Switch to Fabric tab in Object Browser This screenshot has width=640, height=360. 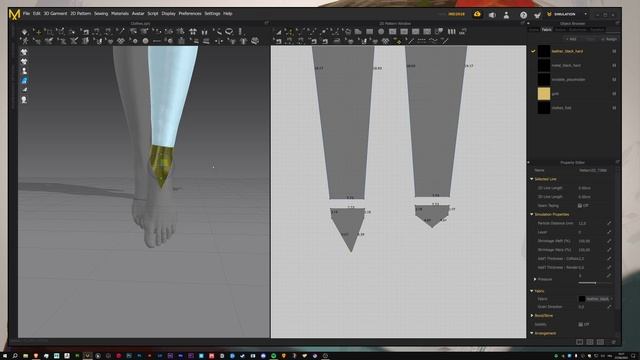point(547,29)
